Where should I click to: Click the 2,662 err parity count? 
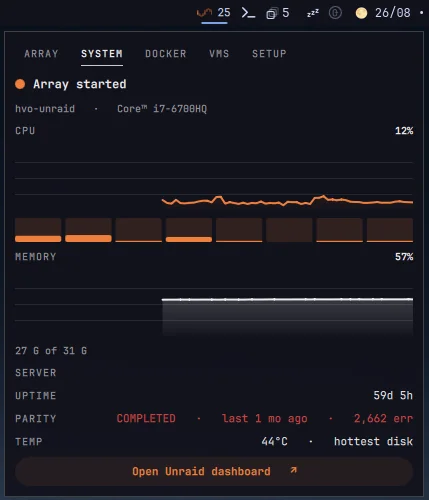383,418
